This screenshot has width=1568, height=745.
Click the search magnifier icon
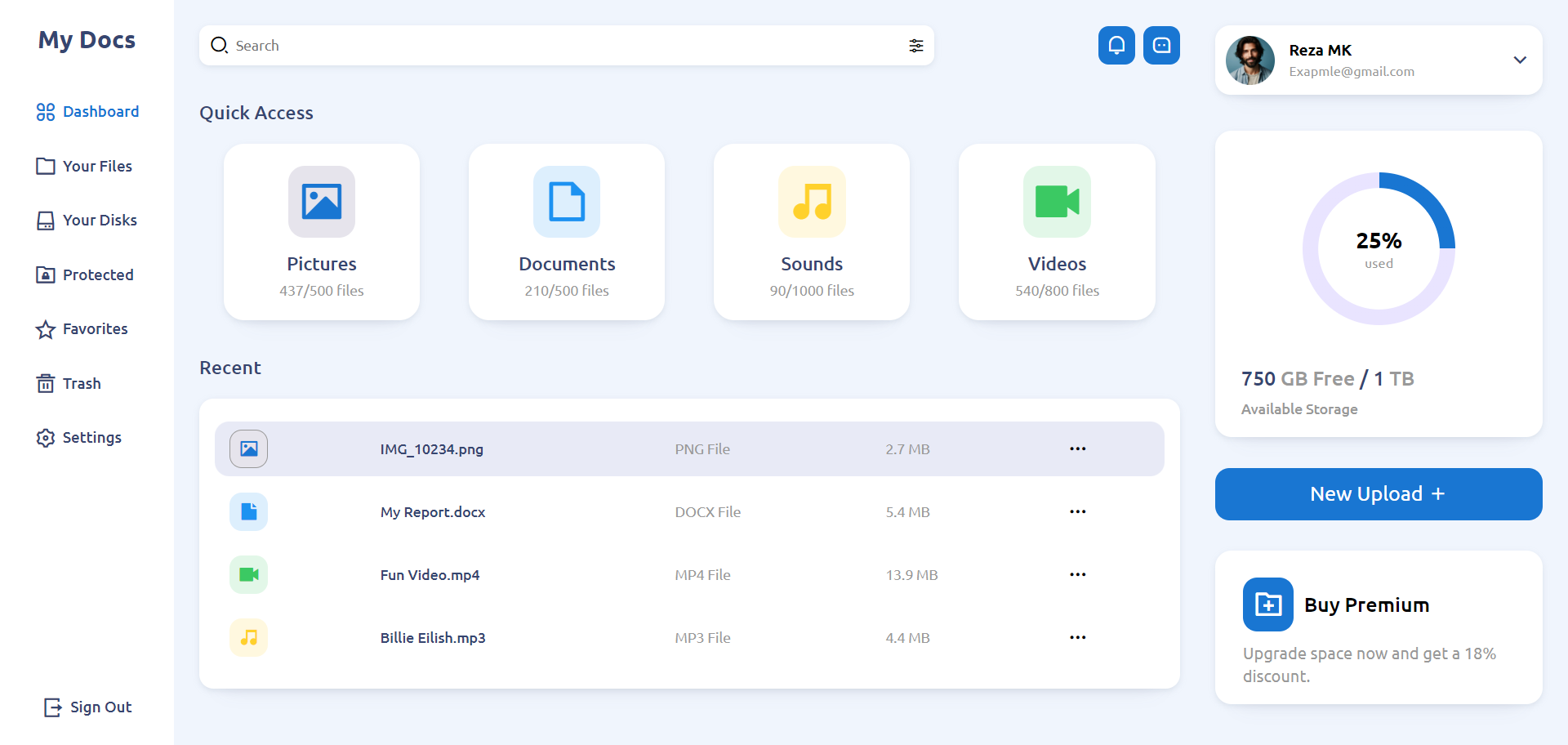pos(219,45)
